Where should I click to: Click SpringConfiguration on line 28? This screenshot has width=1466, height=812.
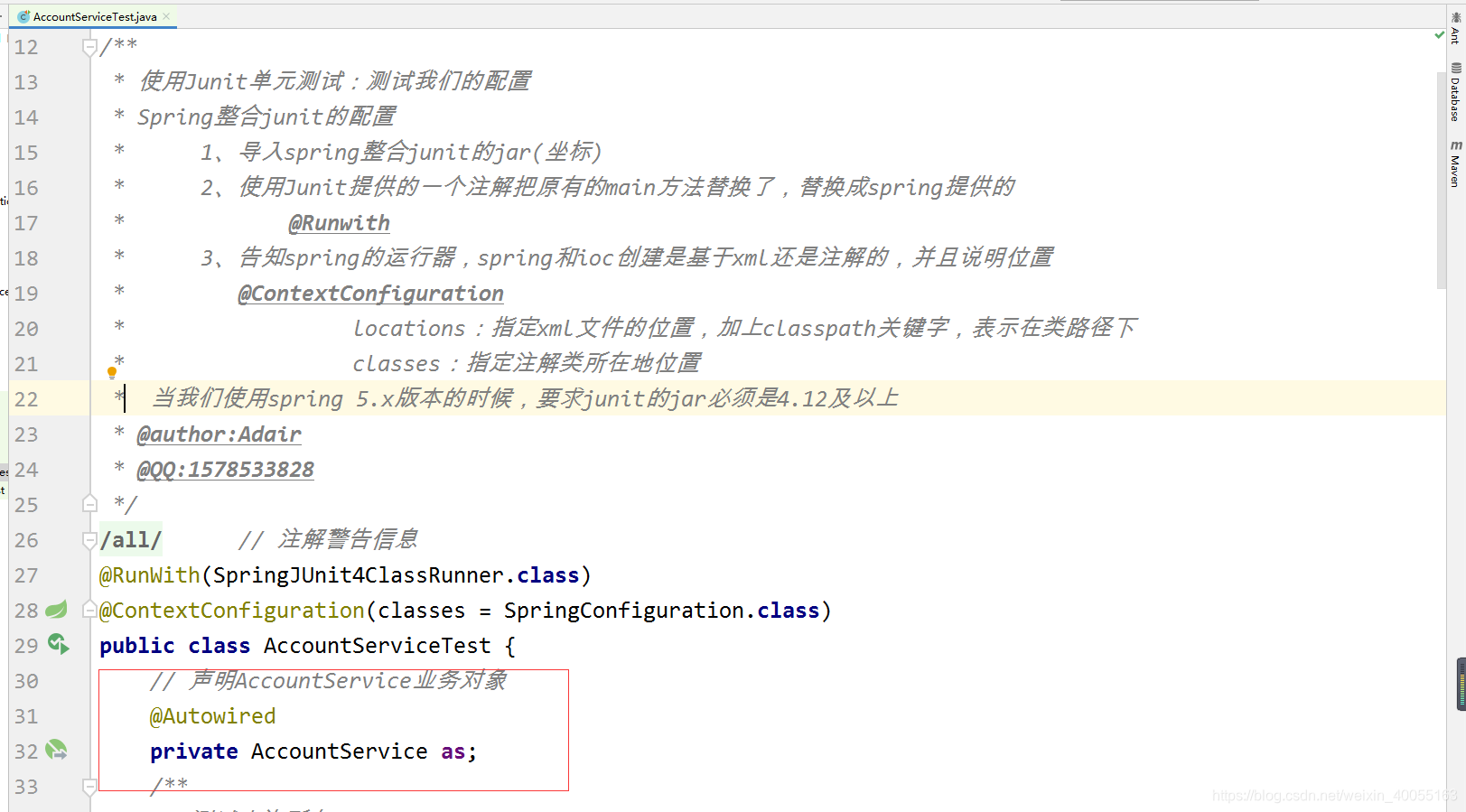click(625, 611)
